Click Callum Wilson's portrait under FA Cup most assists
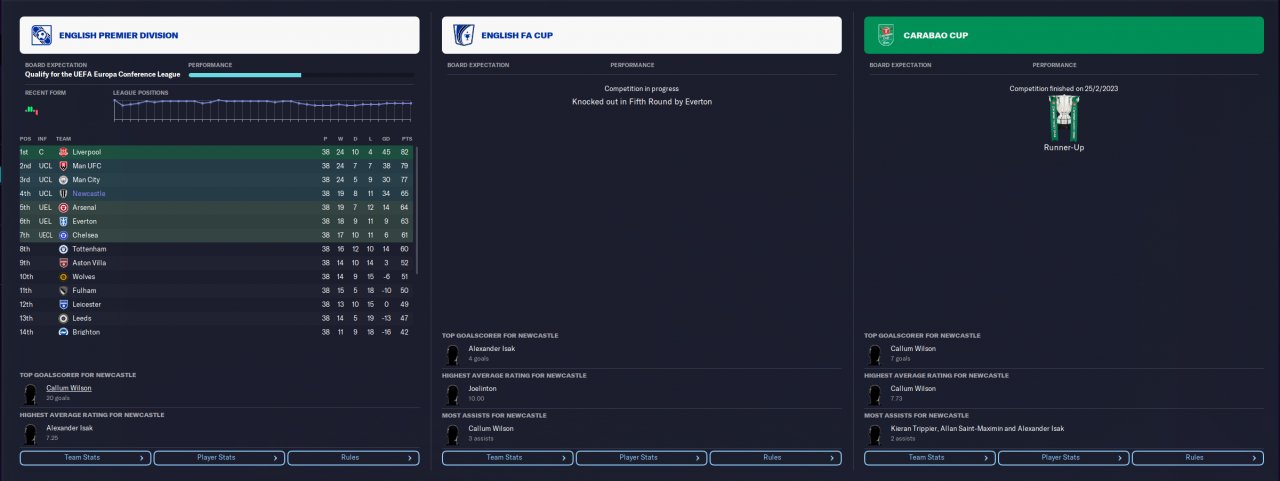 (453, 433)
